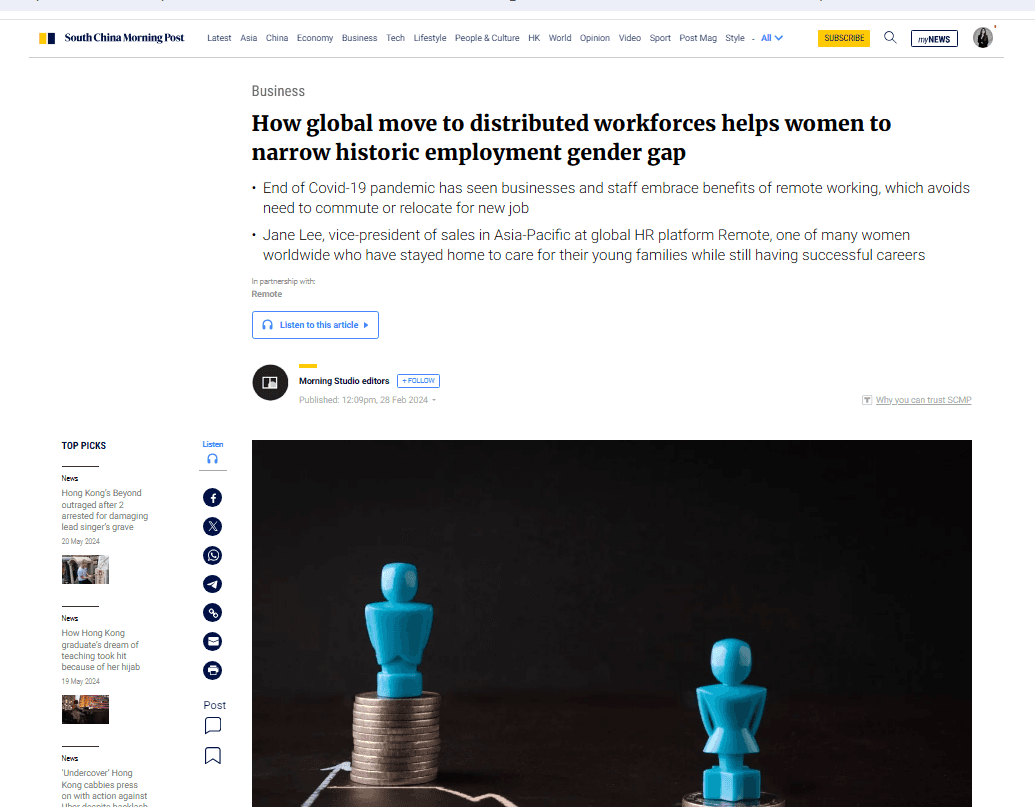Share article on Facebook
Image resolution: width=1035 pixels, height=807 pixels.
click(x=213, y=498)
